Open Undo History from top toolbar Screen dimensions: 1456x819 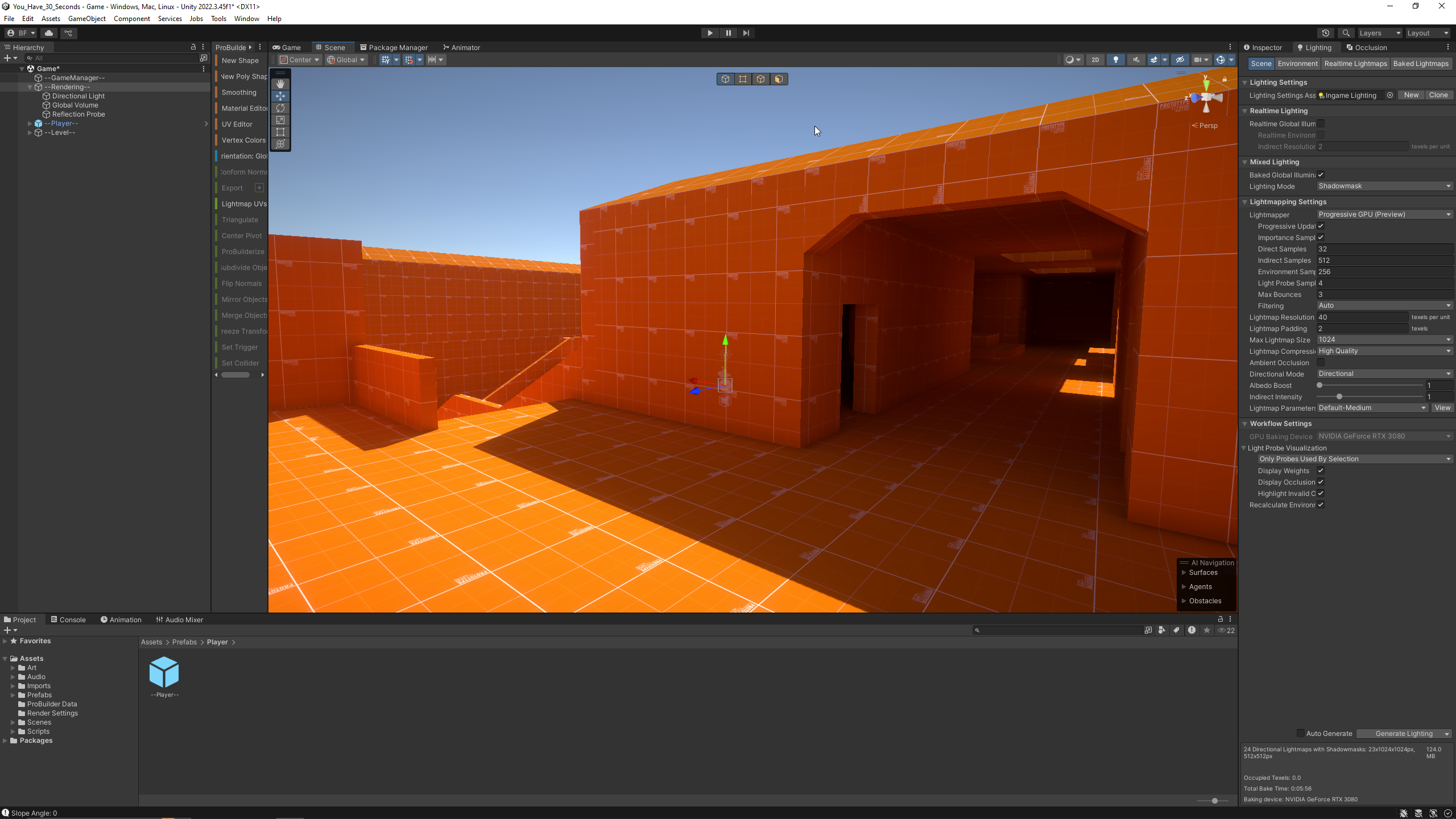pos(1326,33)
